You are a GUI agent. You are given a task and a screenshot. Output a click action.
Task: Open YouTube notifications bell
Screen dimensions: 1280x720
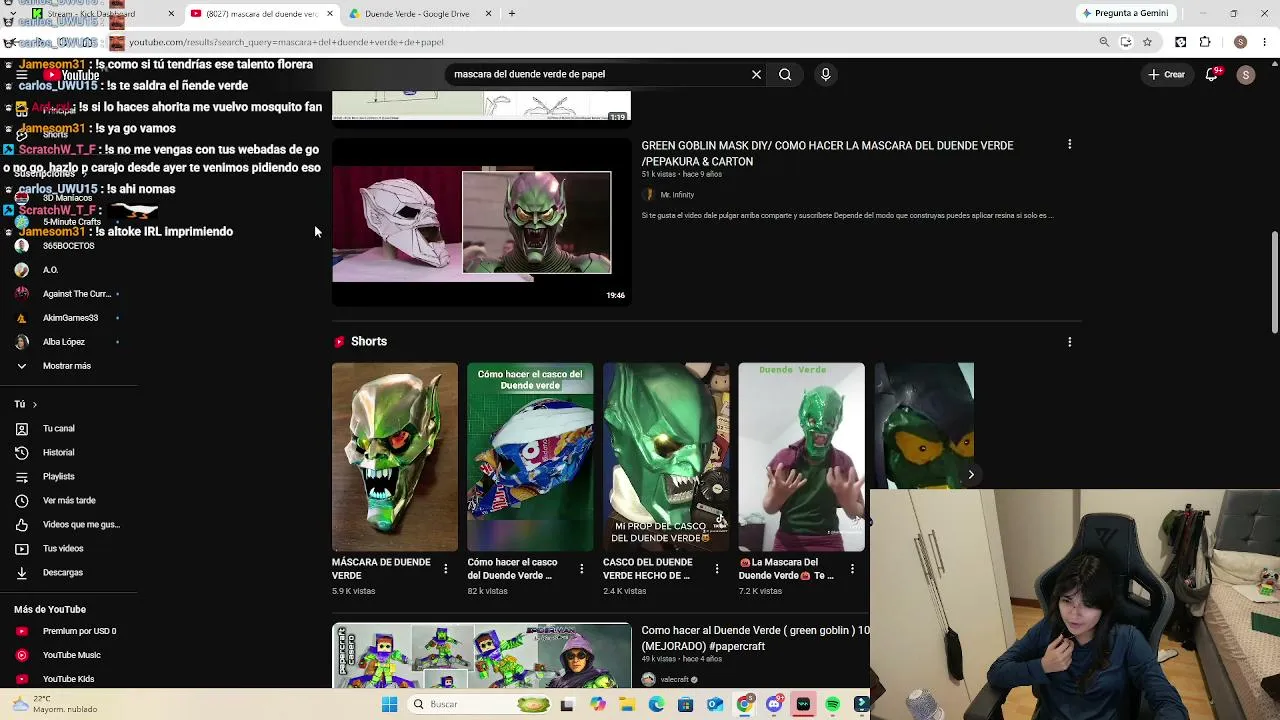coord(1212,74)
